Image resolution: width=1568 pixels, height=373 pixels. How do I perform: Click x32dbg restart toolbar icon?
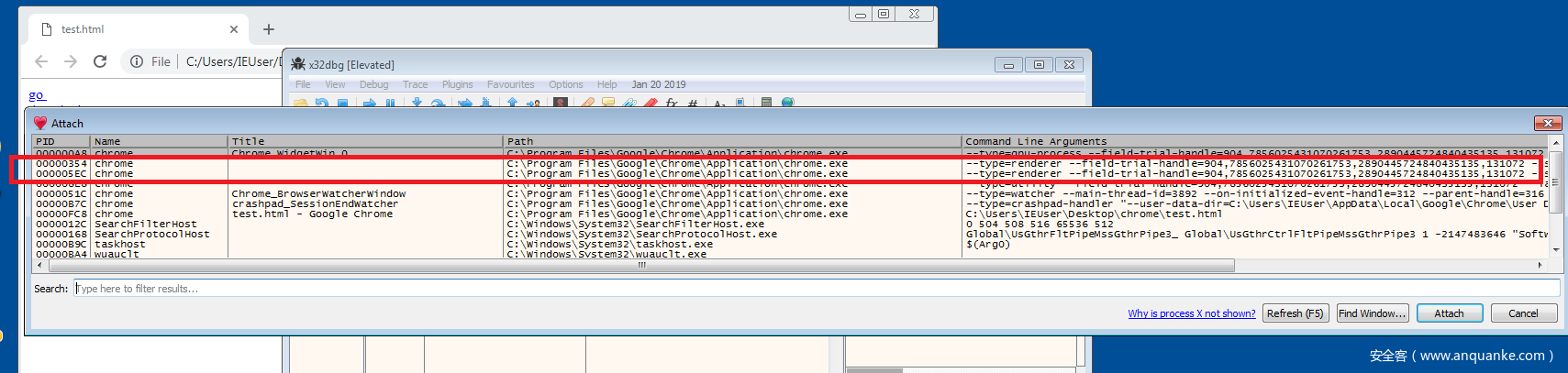pos(322,104)
